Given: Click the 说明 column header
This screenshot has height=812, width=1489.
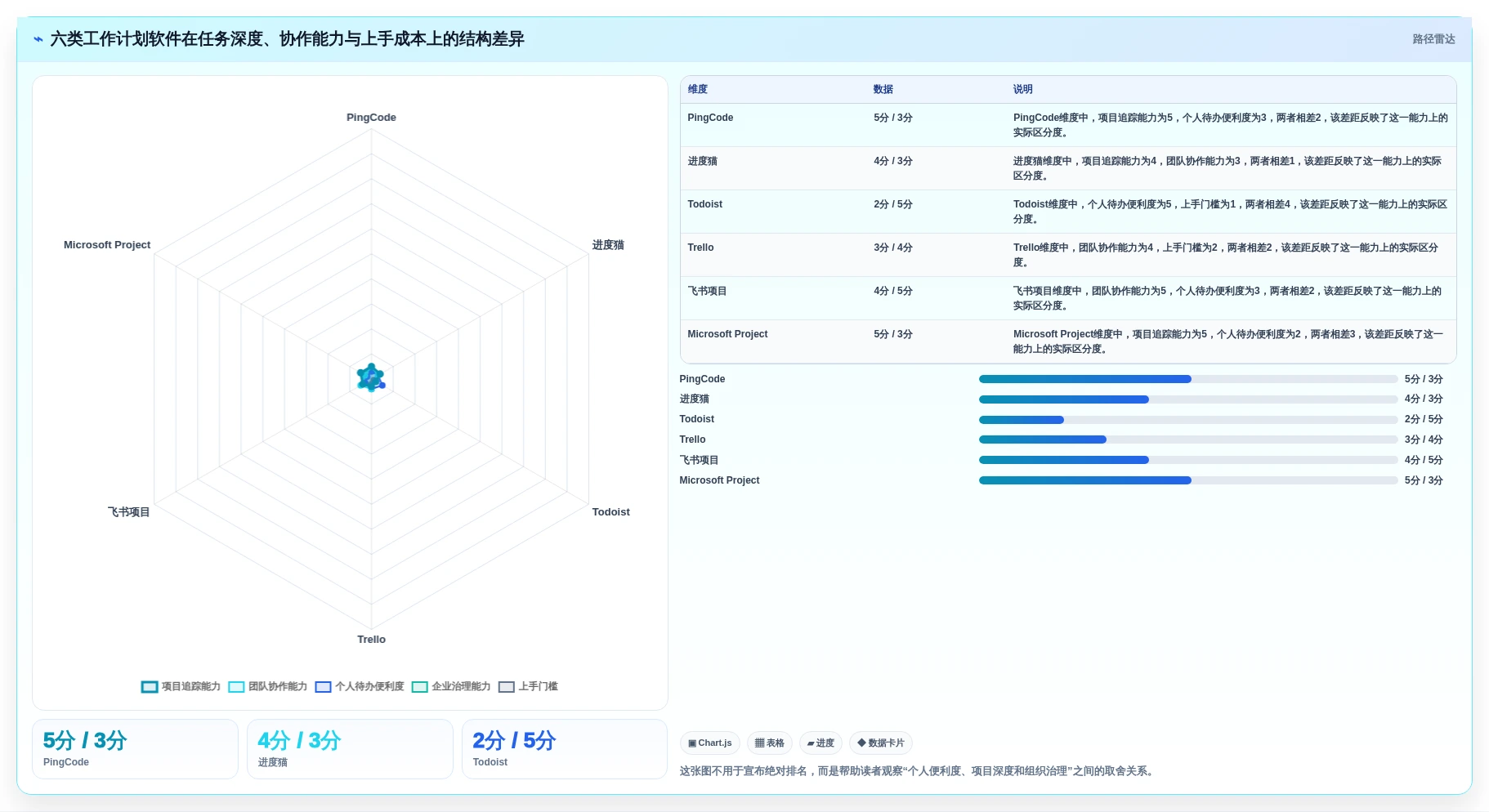Looking at the screenshot, I should click(1023, 90).
